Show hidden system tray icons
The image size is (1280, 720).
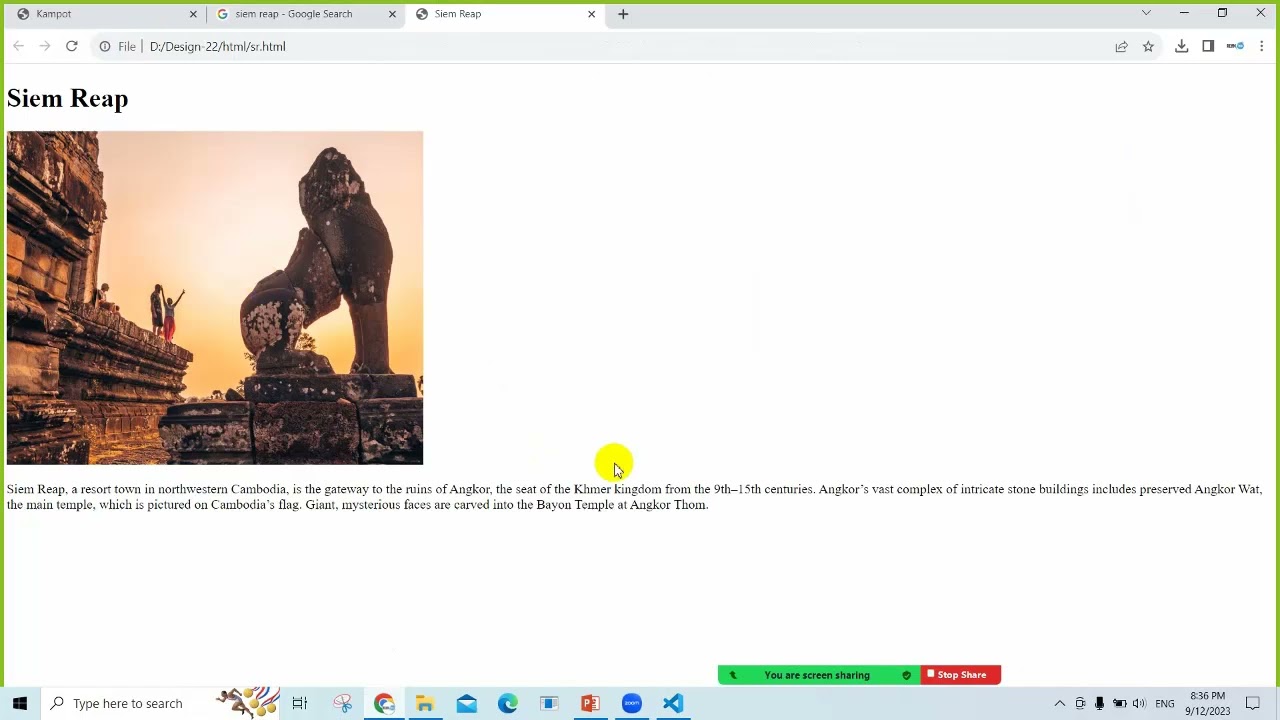coord(1060,703)
